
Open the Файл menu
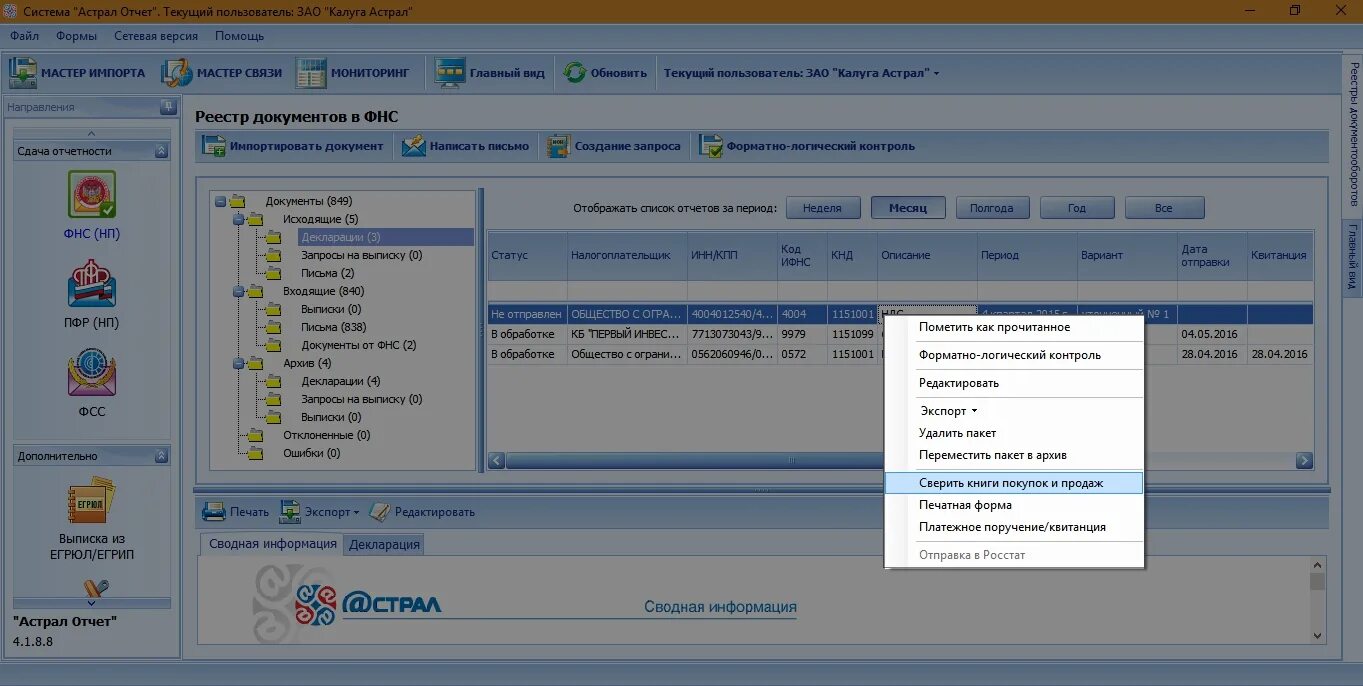[x=25, y=36]
